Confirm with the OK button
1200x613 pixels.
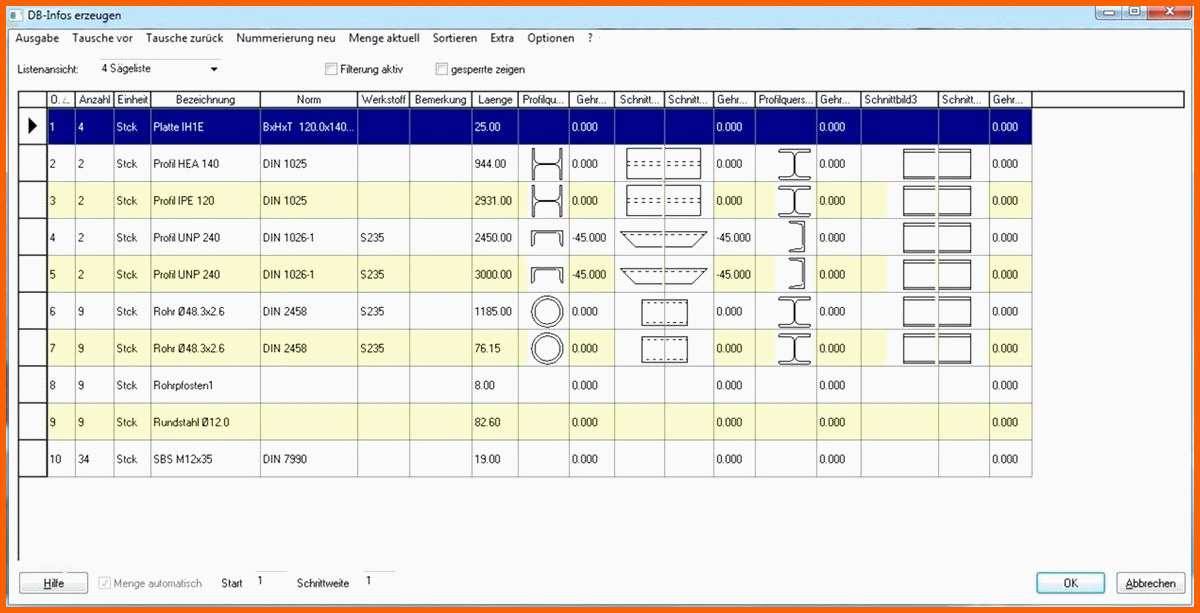[x=1069, y=582]
